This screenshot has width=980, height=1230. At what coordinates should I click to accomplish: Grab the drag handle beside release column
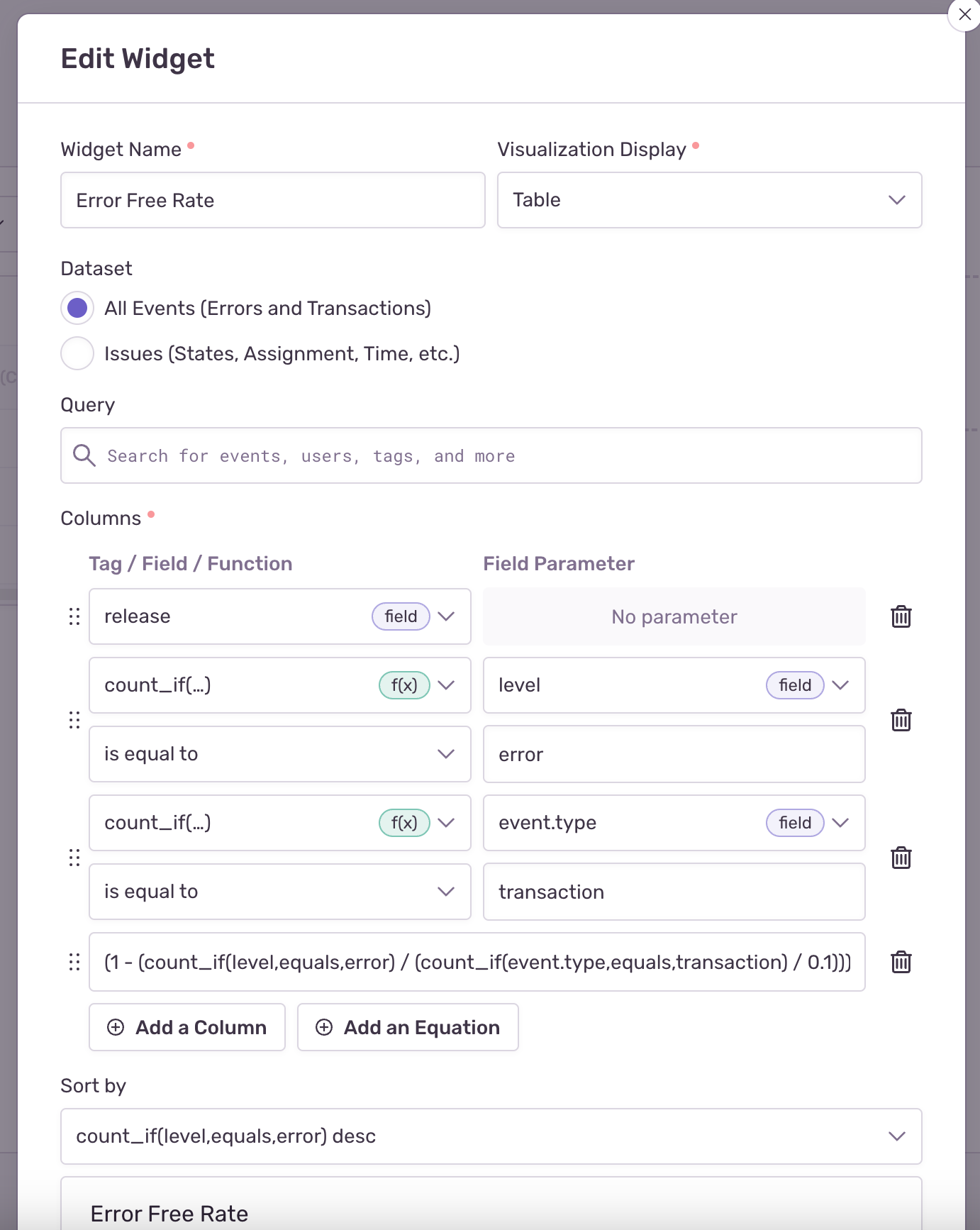pyautogui.click(x=74, y=616)
